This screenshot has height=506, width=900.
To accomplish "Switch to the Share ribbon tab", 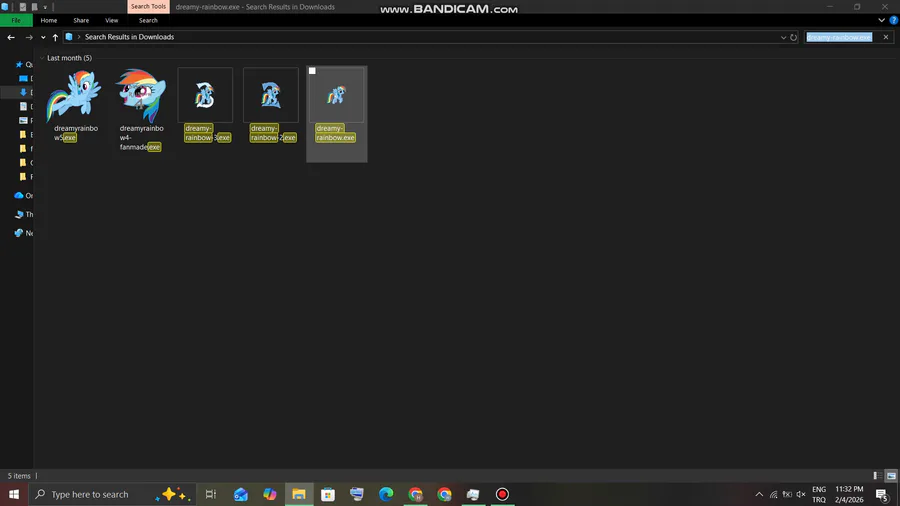I will tap(81, 20).
